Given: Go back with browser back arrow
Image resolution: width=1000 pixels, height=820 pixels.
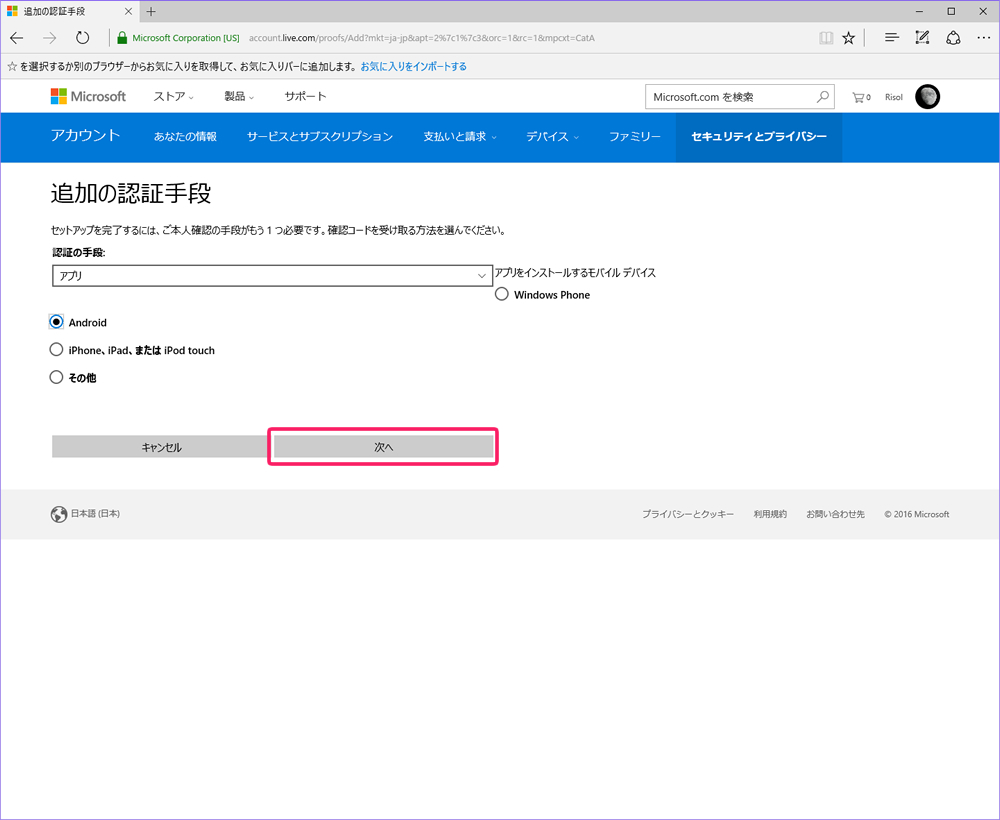Looking at the screenshot, I should point(17,38).
